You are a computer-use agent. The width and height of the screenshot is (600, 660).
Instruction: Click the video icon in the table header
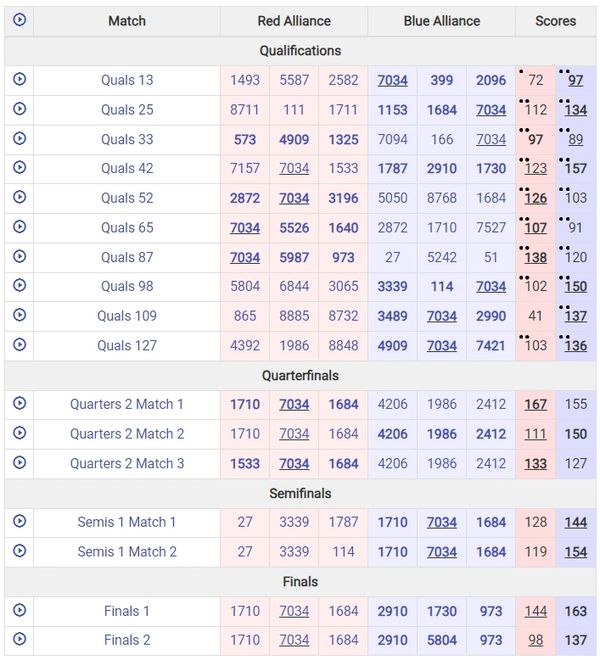pyautogui.click(x=19, y=20)
